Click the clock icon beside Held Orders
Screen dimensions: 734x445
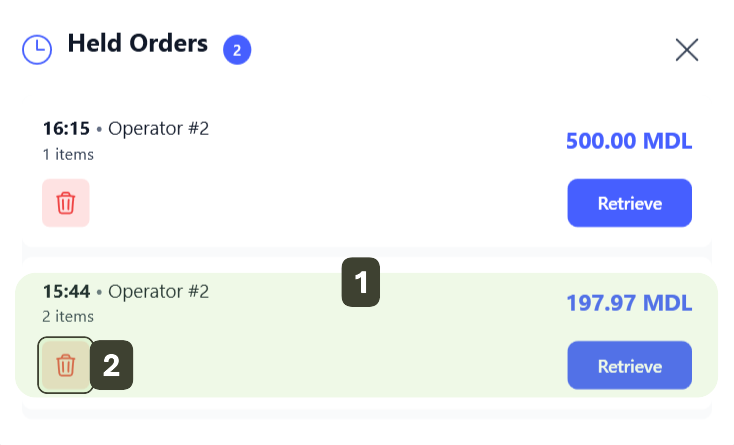(37, 50)
